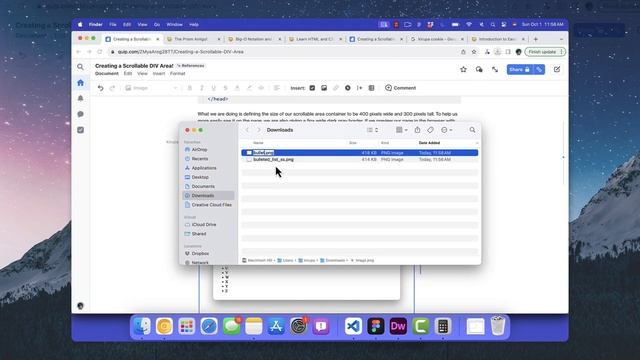640x360 pixels.
Task: Open Finder action ellipsis dropdown
Action: 447,130
